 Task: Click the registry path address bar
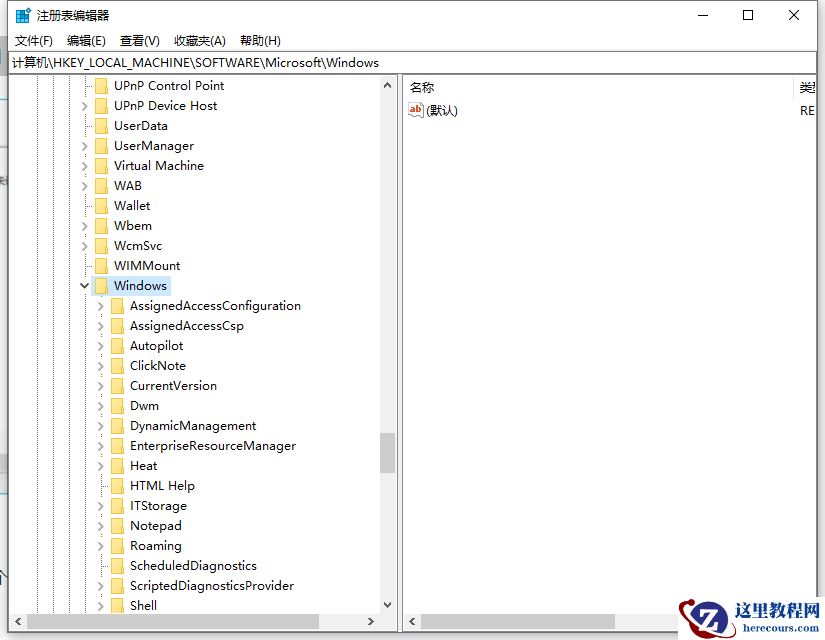(200, 62)
